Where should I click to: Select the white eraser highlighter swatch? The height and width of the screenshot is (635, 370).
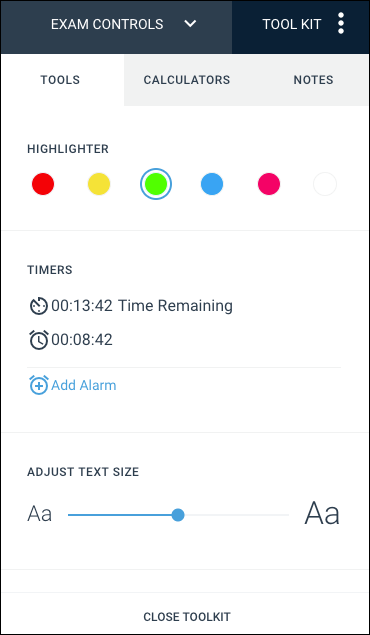tap(325, 184)
